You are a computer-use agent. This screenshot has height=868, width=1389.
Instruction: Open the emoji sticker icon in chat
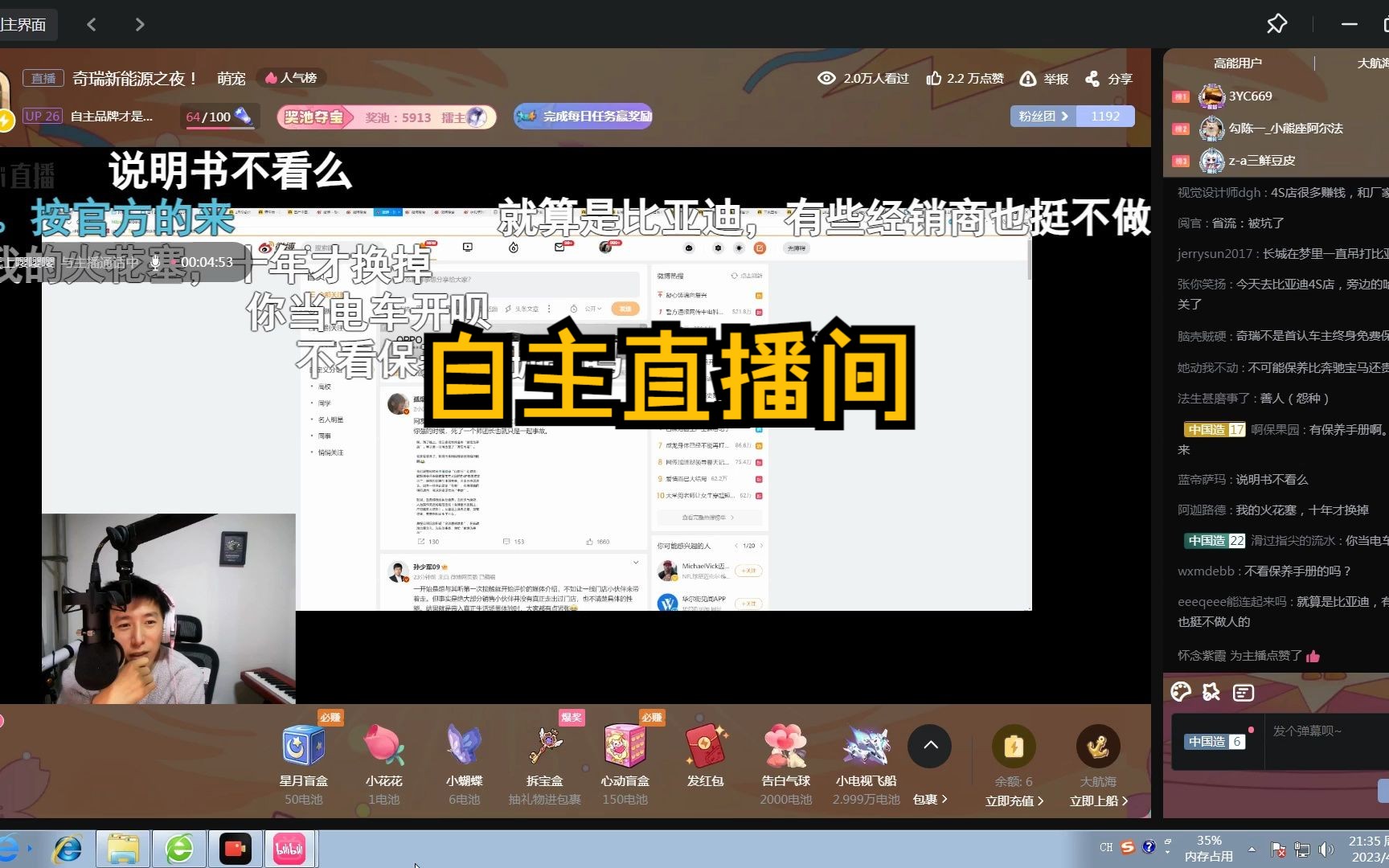(1211, 692)
